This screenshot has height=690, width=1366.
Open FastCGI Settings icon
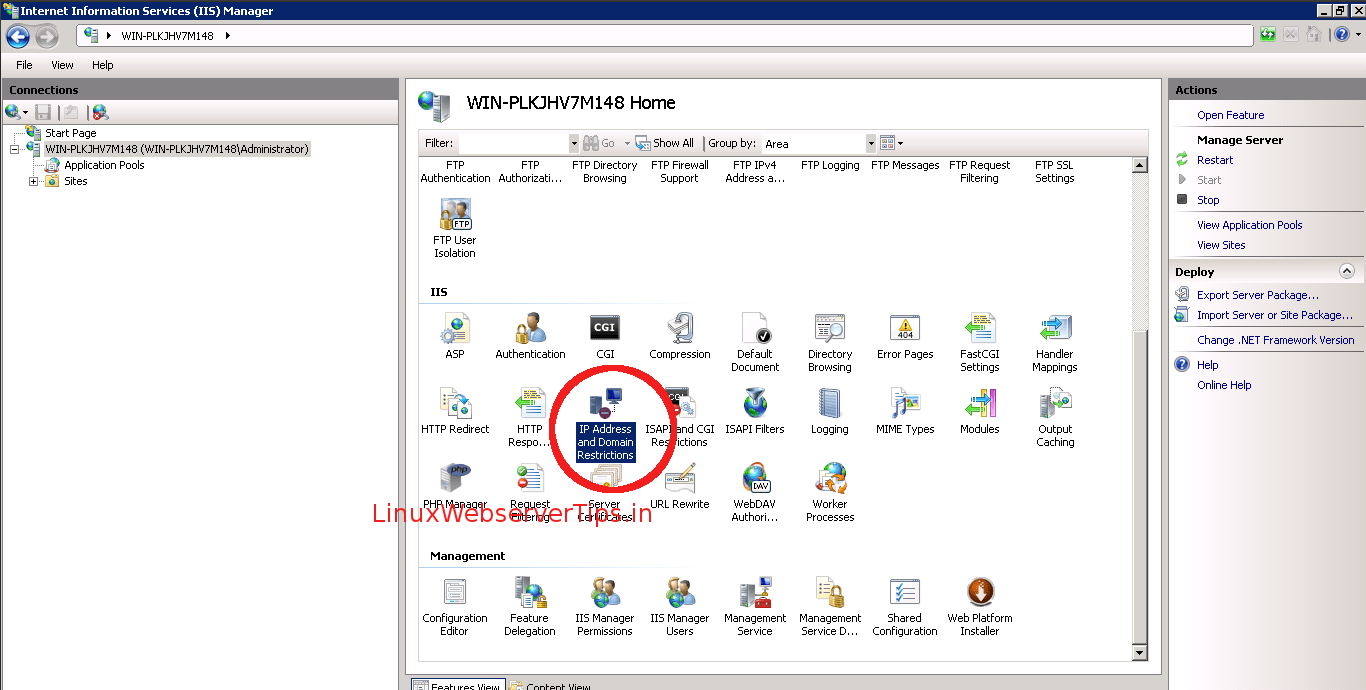click(980, 342)
